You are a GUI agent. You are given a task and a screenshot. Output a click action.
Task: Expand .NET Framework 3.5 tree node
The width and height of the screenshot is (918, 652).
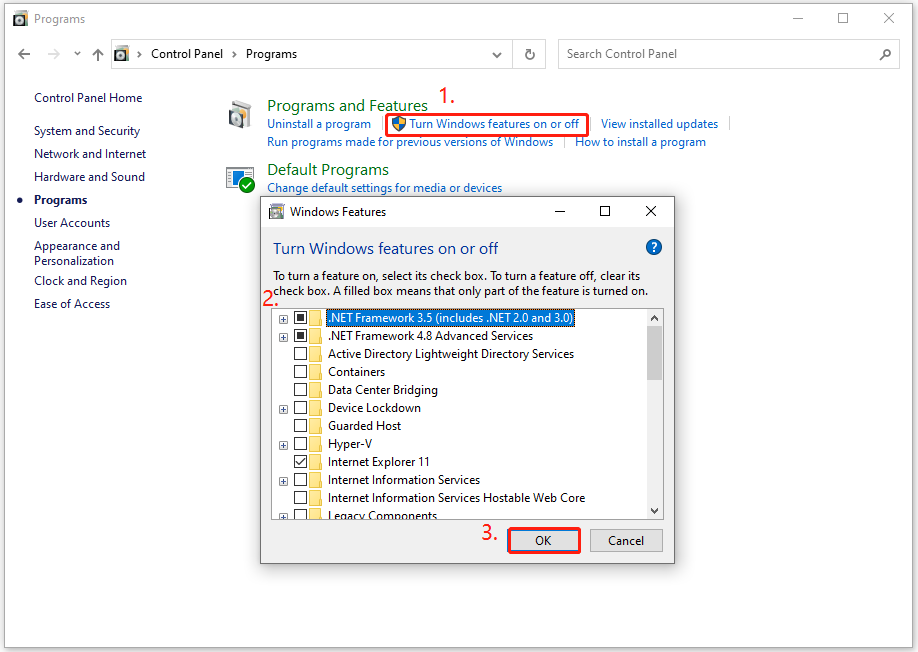[x=283, y=319]
